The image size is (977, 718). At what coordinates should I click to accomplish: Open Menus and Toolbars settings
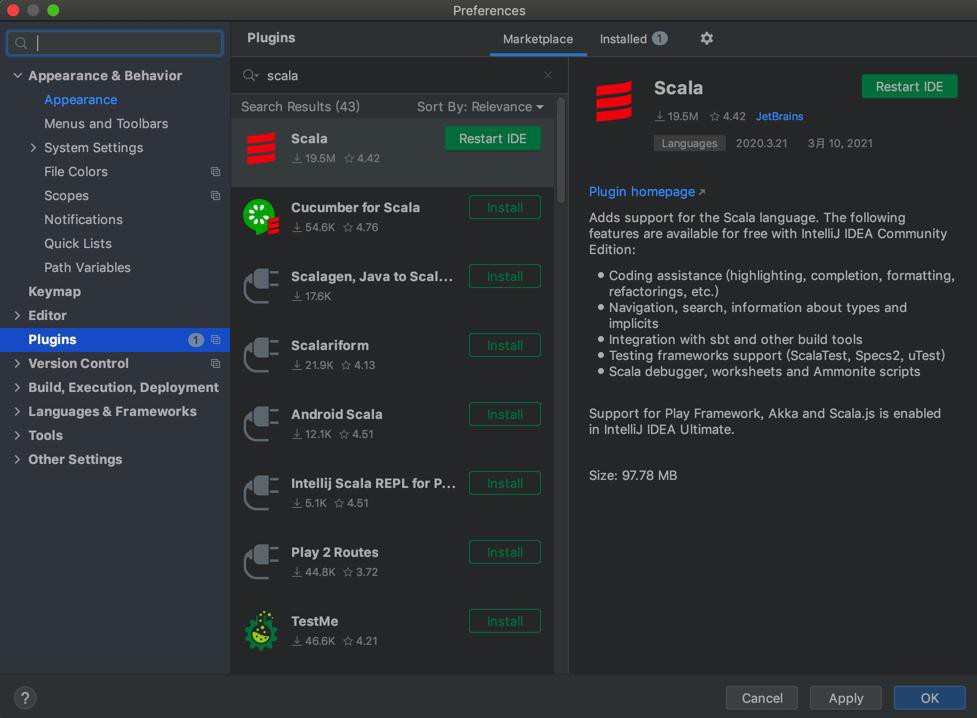(x=106, y=123)
